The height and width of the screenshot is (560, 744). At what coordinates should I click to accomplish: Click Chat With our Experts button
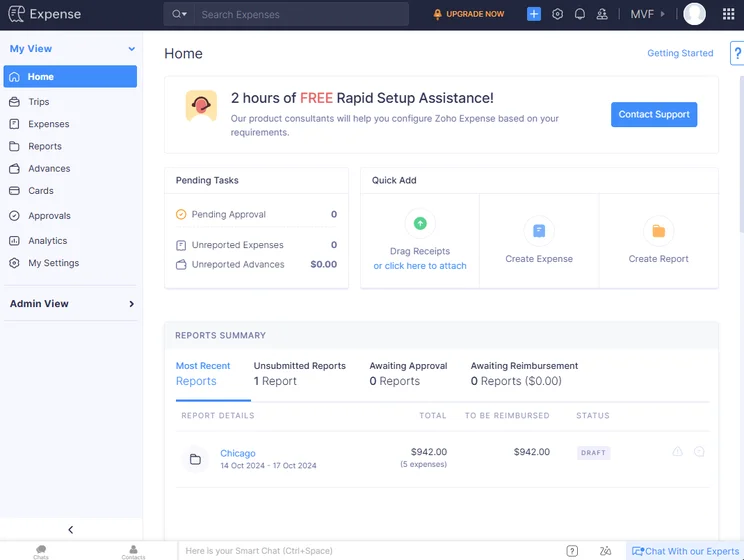click(x=685, y=551)
